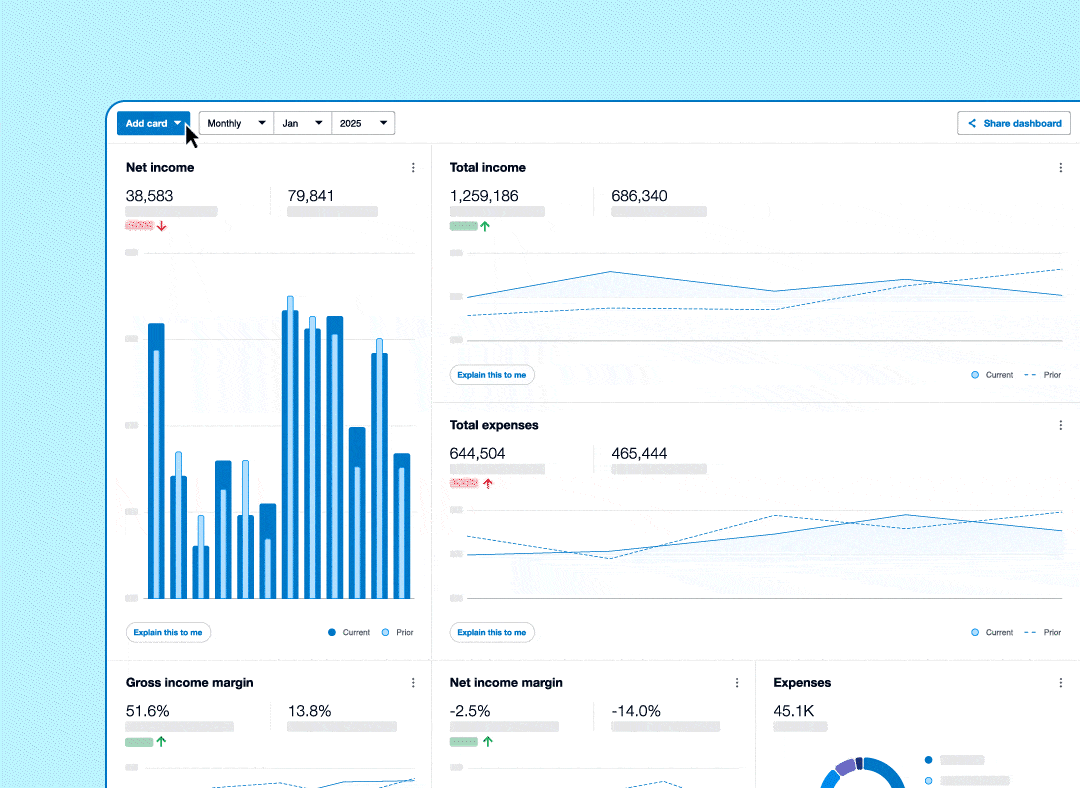This screenshot has width=1080, height=788.
Task: Open the Gross income margin card menu
Action: click(413, 682)
